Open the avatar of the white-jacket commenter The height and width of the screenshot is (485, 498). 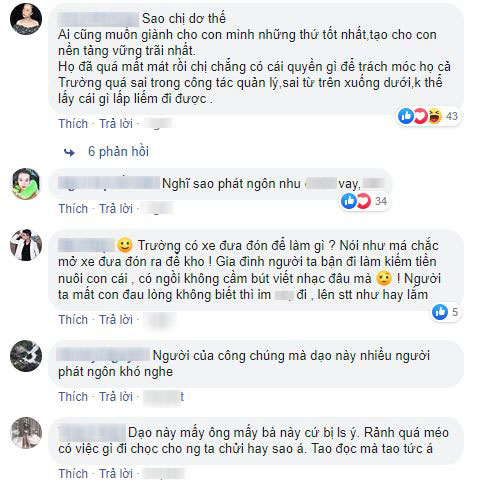[26, 245]
